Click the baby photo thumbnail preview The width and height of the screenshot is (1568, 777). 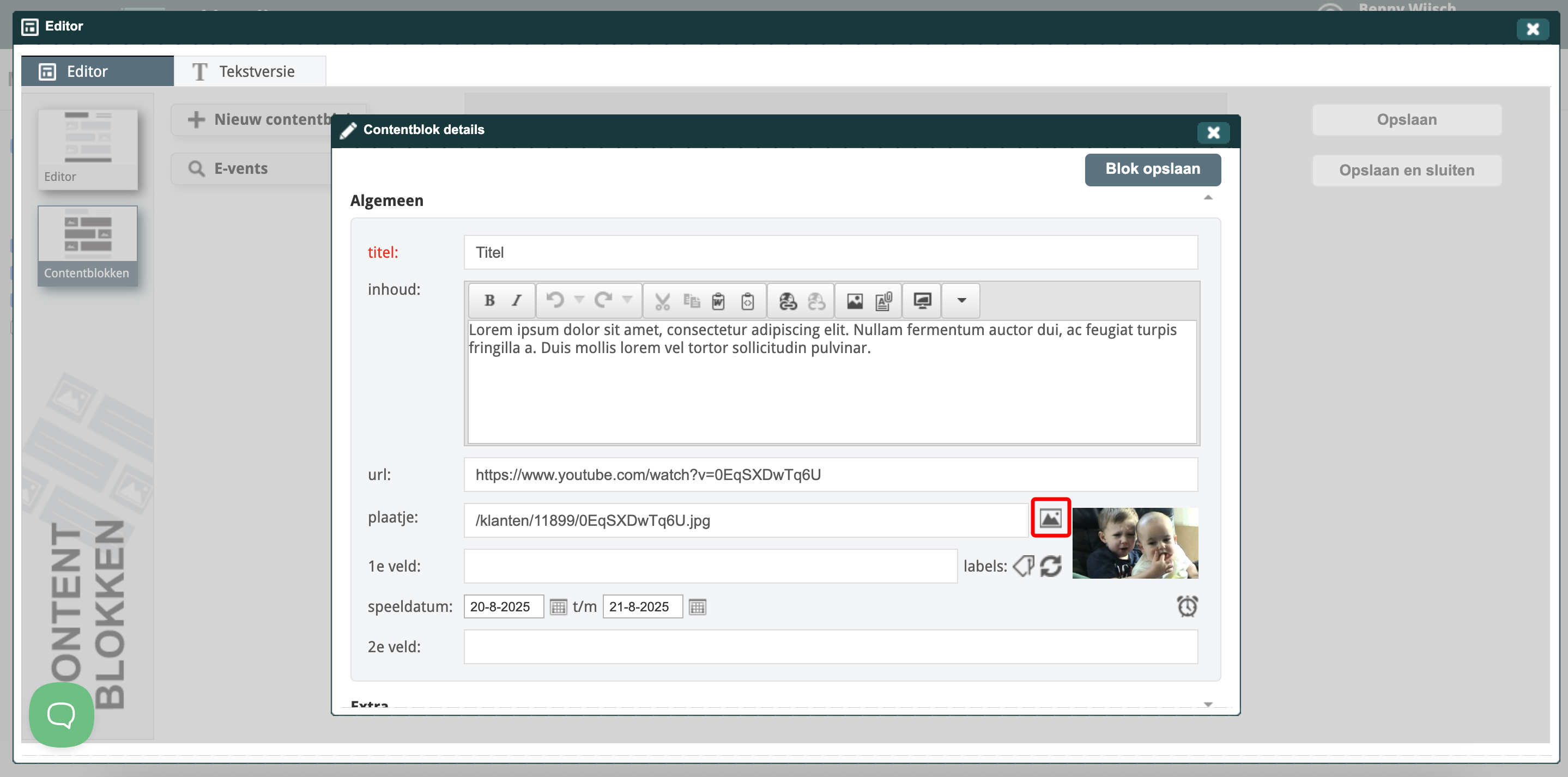[1135, 543]
